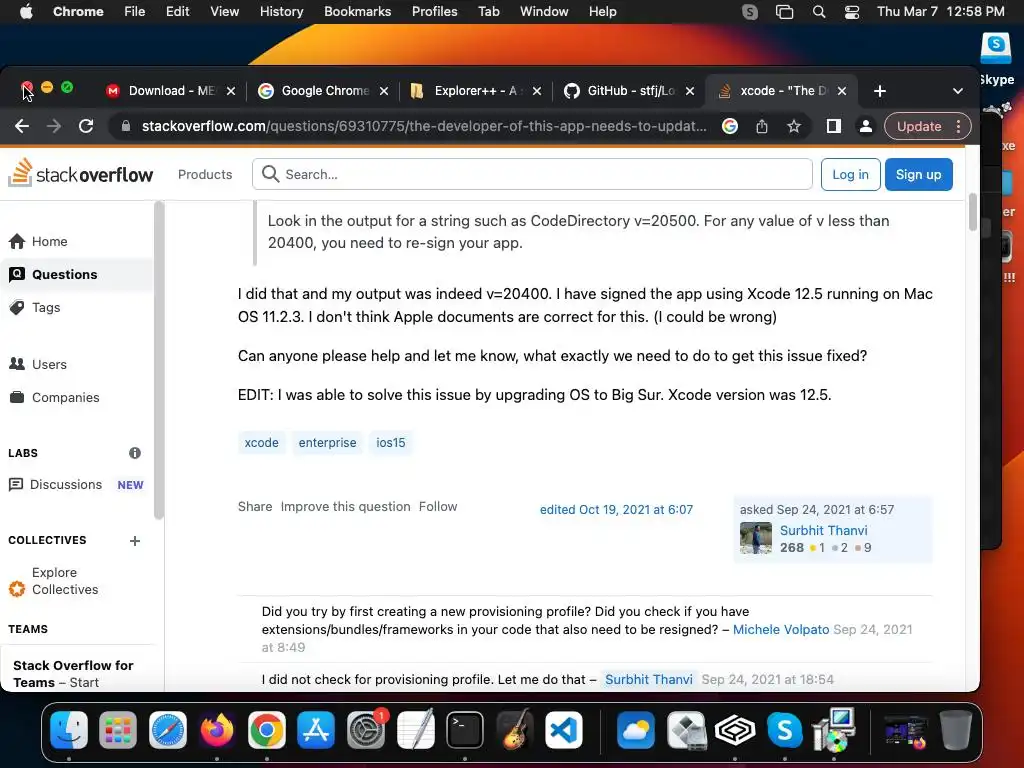Click Chrome's Update button
The height and width of the screenshot is (768, 1024).
(x=919, y=126)
